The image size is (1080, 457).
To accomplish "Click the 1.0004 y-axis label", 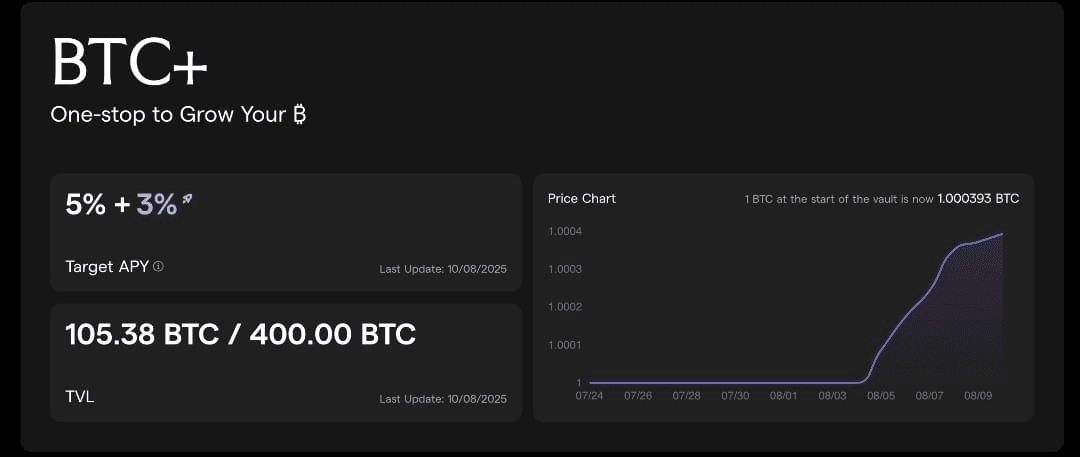I will pyautogui.click(x=565, y=231).
